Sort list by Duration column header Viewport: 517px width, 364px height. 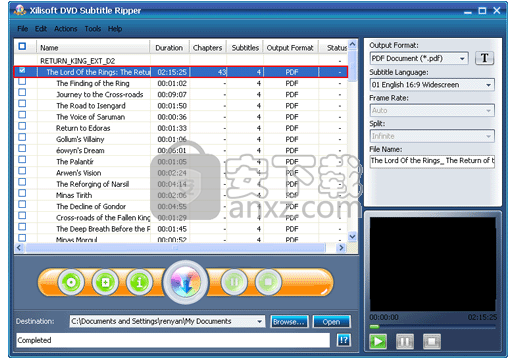click(x=169, y=48)
